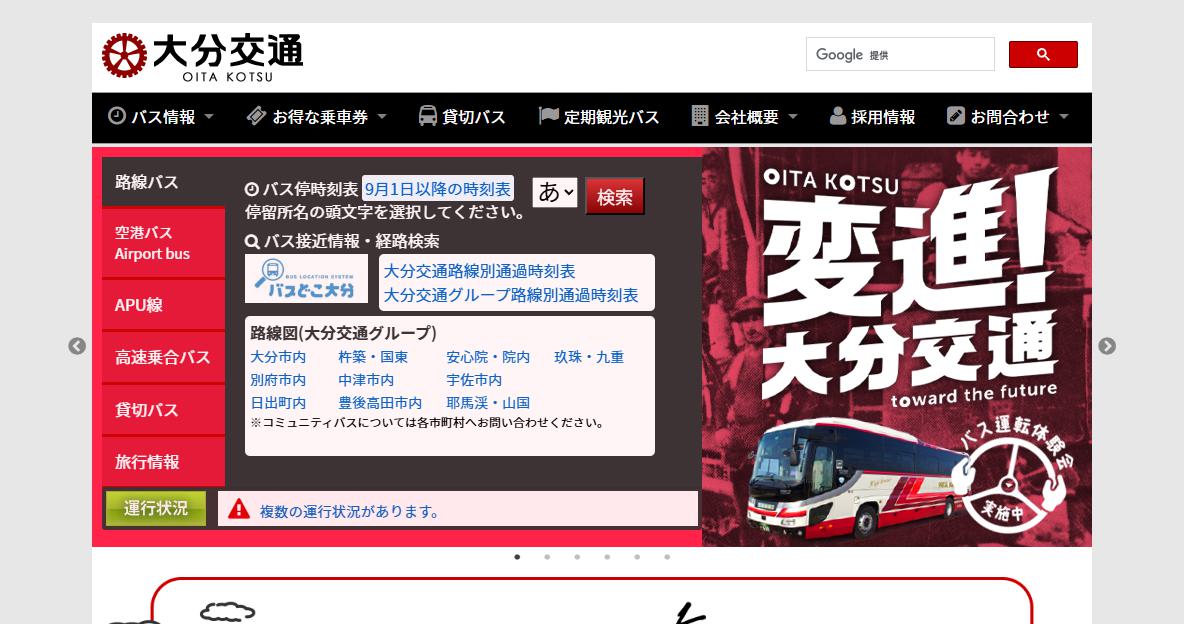The image size is (1184, 624).
Task: Click the person icon beside 採用情報
Action: pyautogui.click(x=837, y=116)
